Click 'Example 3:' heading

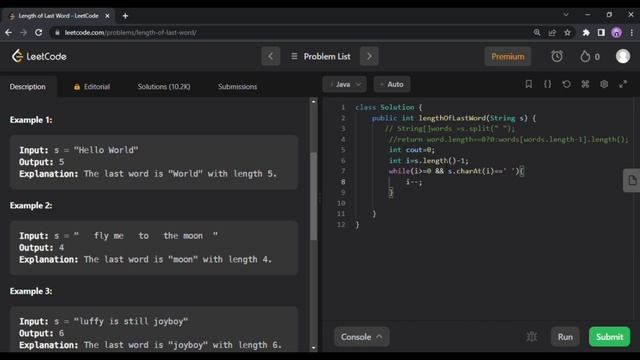pyautogui.click(x=31, y=291)
